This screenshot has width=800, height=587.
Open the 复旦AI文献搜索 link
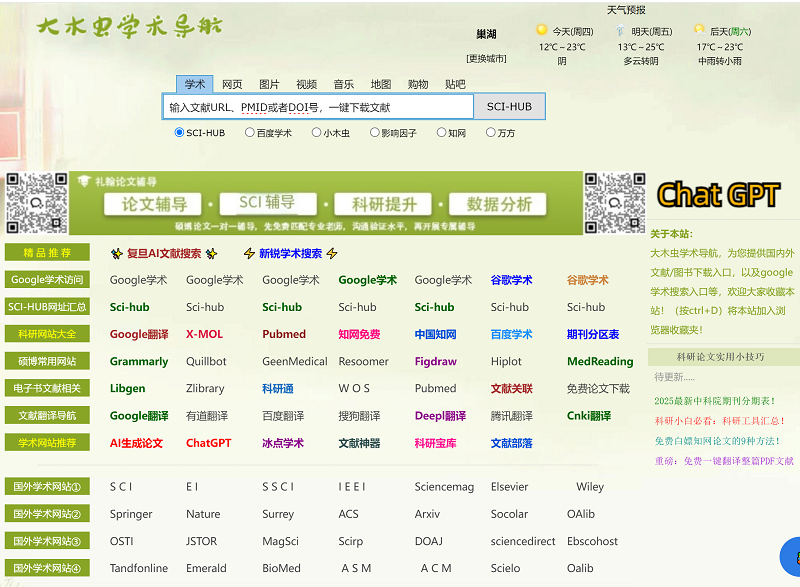[x=164, y=253]
